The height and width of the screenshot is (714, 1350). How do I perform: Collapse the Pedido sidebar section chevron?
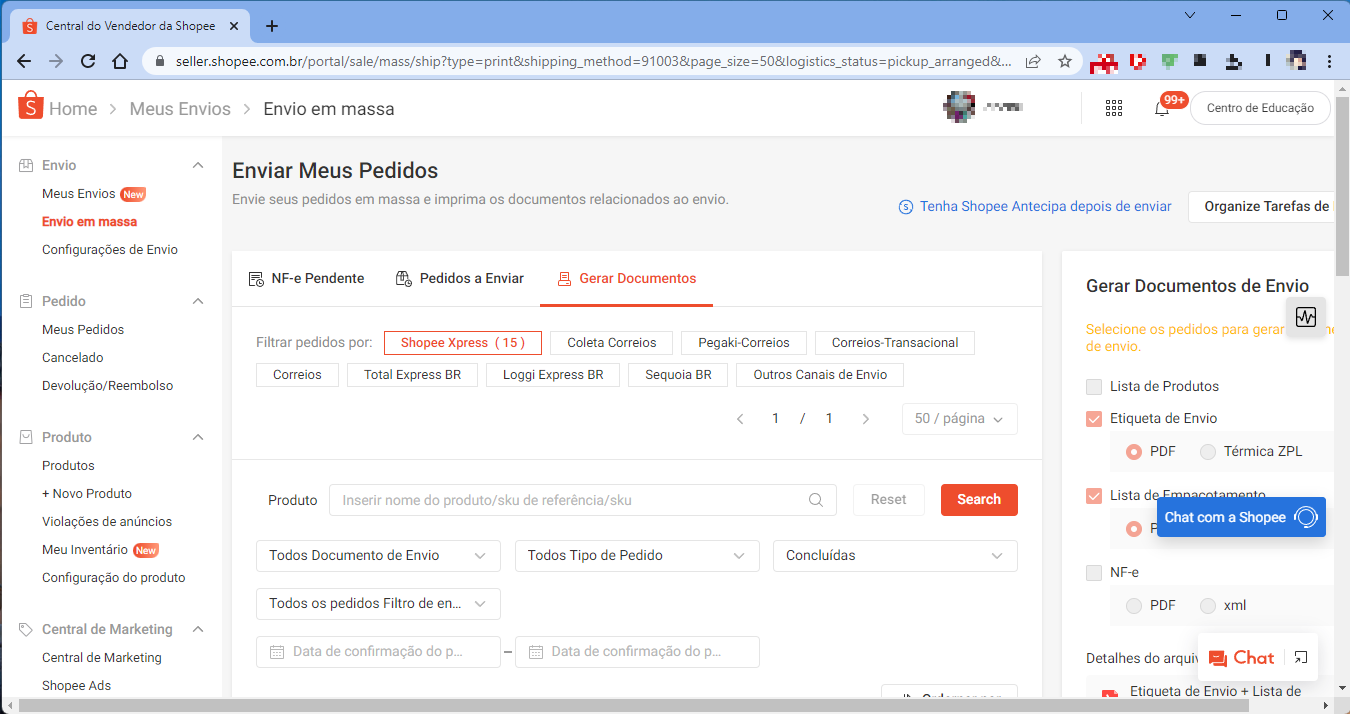coord(198,301)
